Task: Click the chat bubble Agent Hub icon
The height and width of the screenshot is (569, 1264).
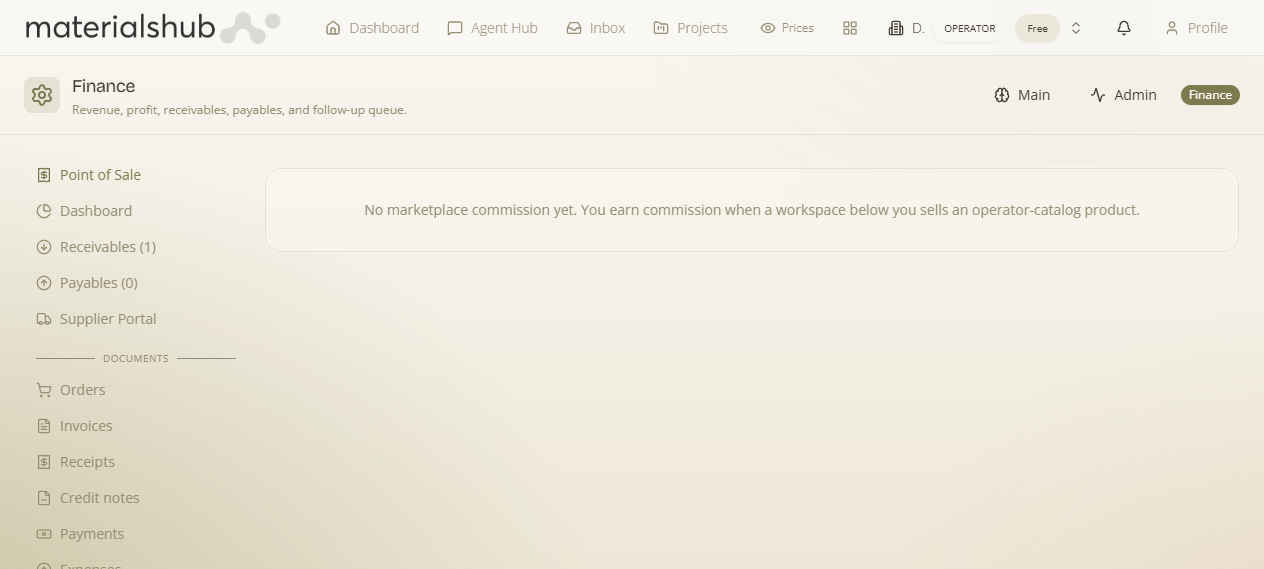Action: 455,28
